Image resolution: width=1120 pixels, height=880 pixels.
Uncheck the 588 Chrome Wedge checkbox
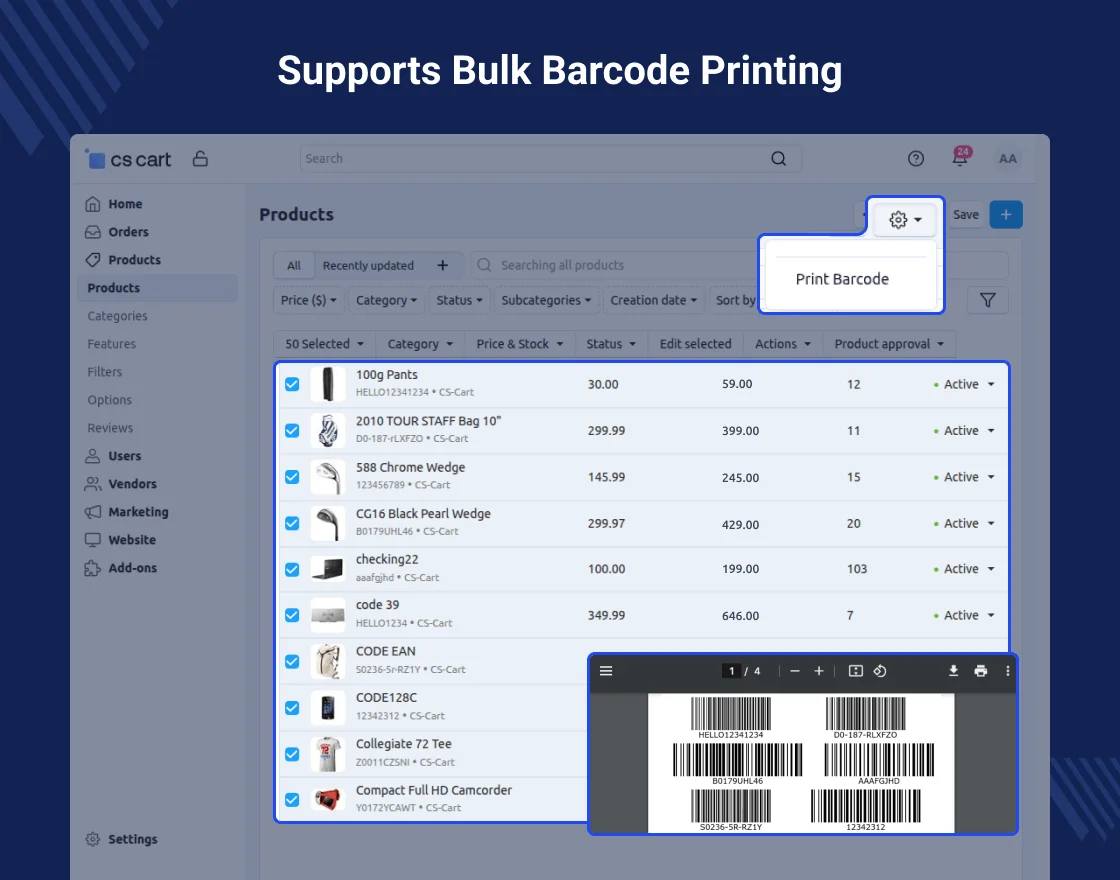pyautogui.click(x=292, y=477)
